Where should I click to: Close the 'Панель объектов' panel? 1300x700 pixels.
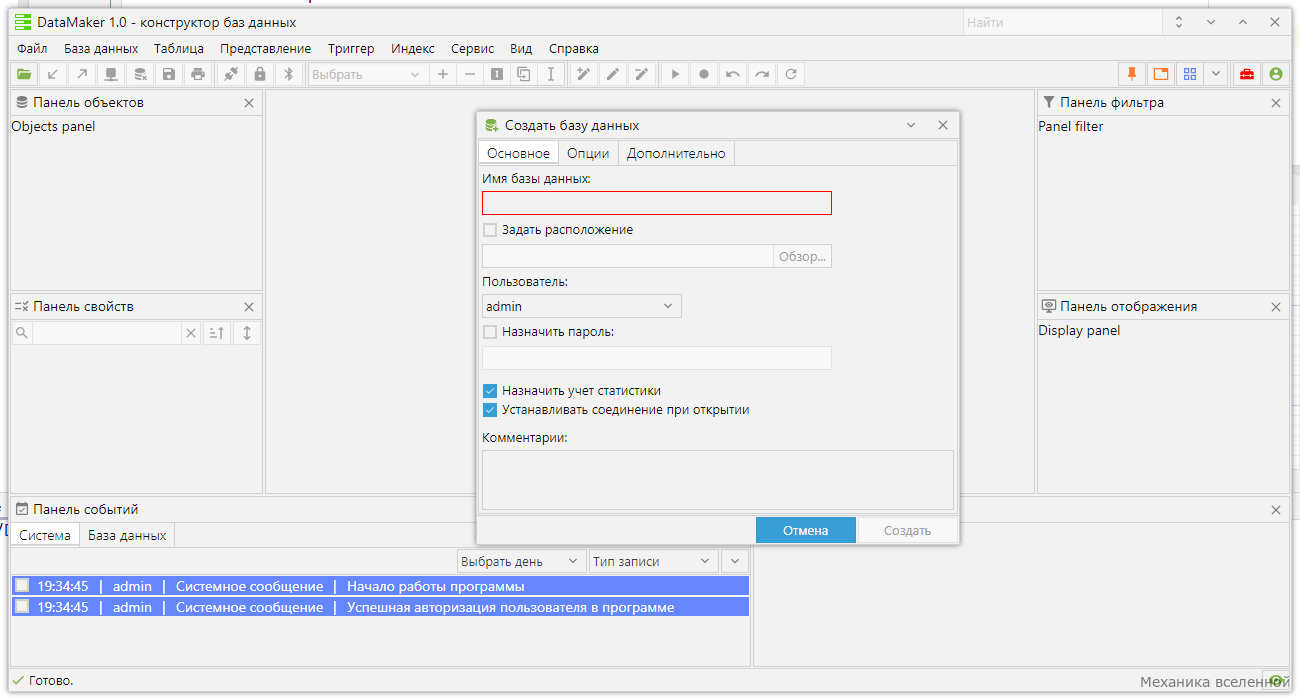click(x=249, y=103)
